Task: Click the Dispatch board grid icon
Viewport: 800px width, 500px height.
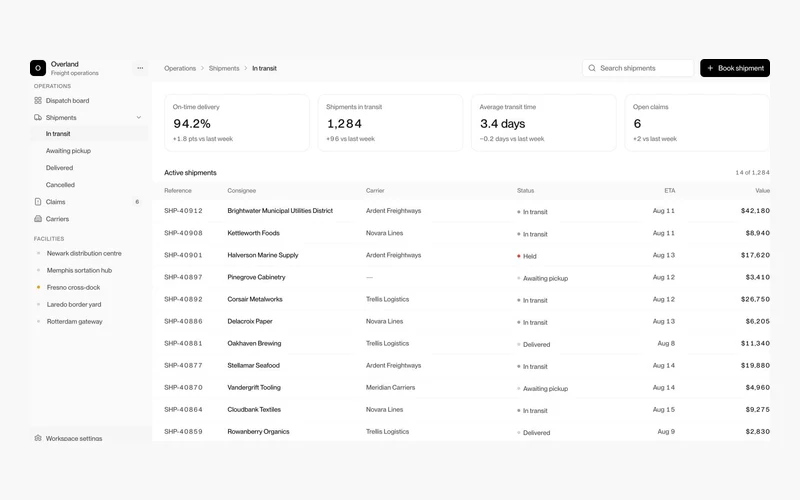Action: pos(38,101)
